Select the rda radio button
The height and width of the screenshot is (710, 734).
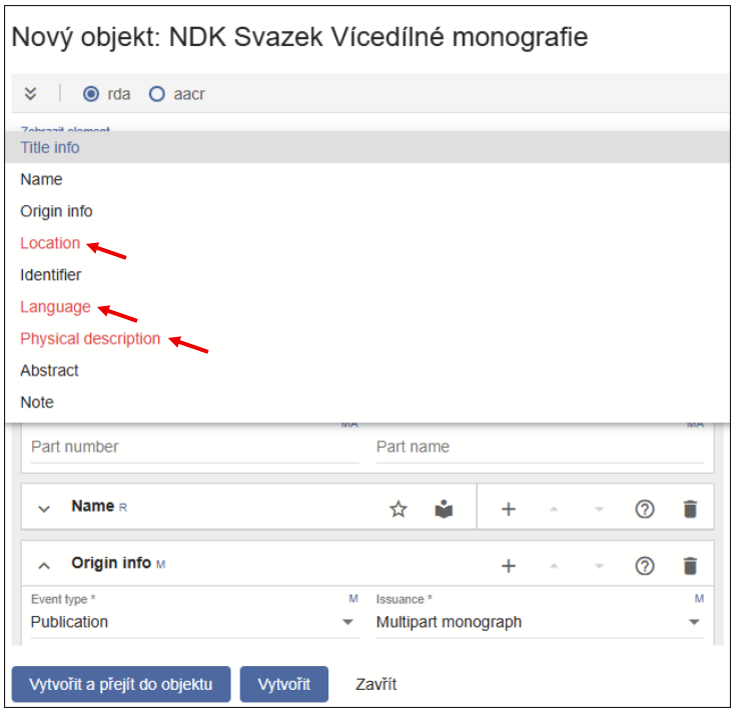pos(91,94)
